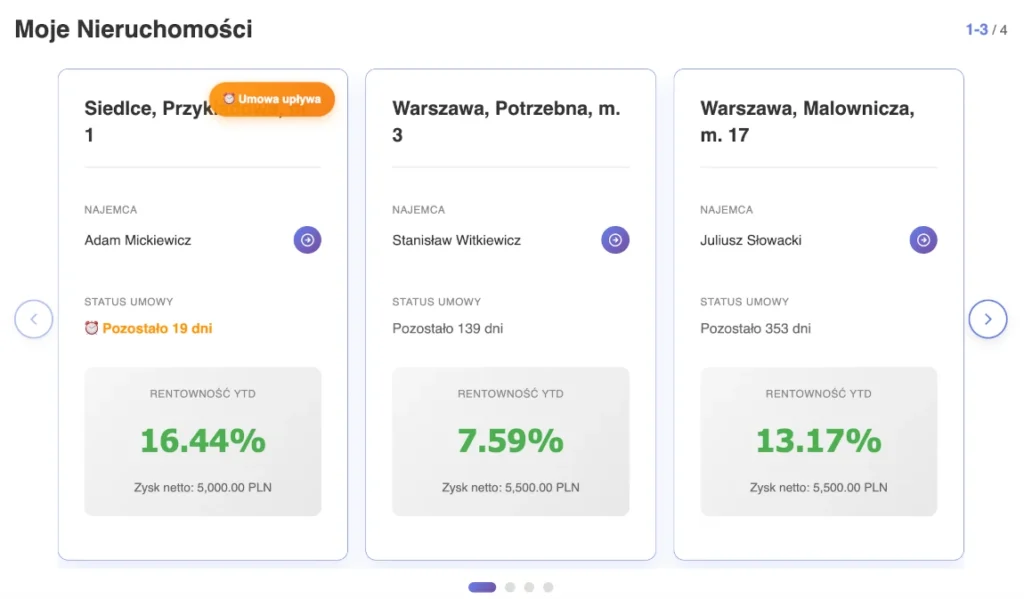Viewport: 1024px width, 599px height.
Task: Click the 16.44% profitability box
Action: pos(203,441)
